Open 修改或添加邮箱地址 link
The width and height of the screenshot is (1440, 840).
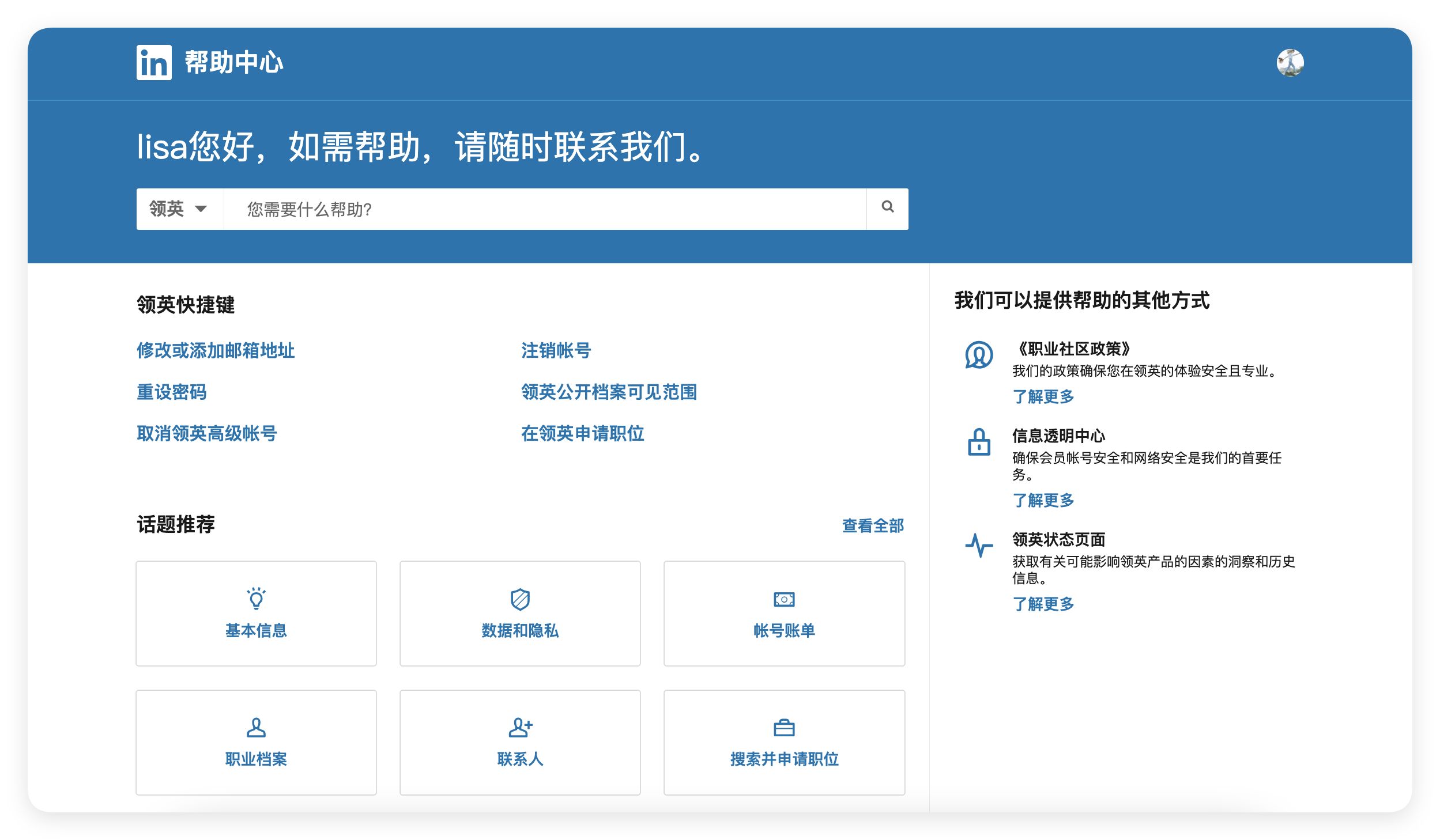pyautogui.click(x=216, y=350)
